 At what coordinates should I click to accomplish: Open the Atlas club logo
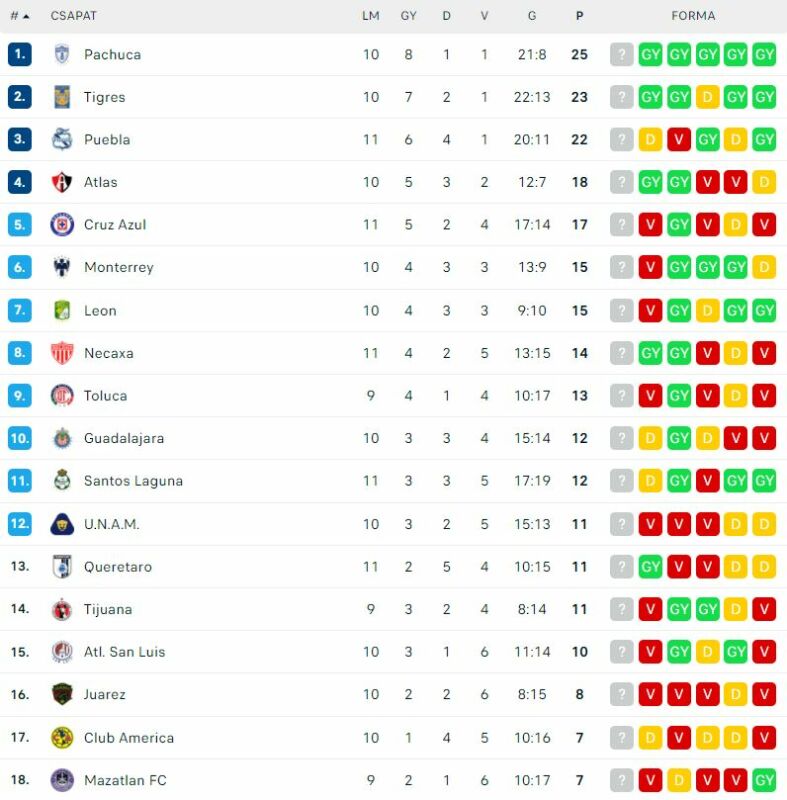click(62, 182)
